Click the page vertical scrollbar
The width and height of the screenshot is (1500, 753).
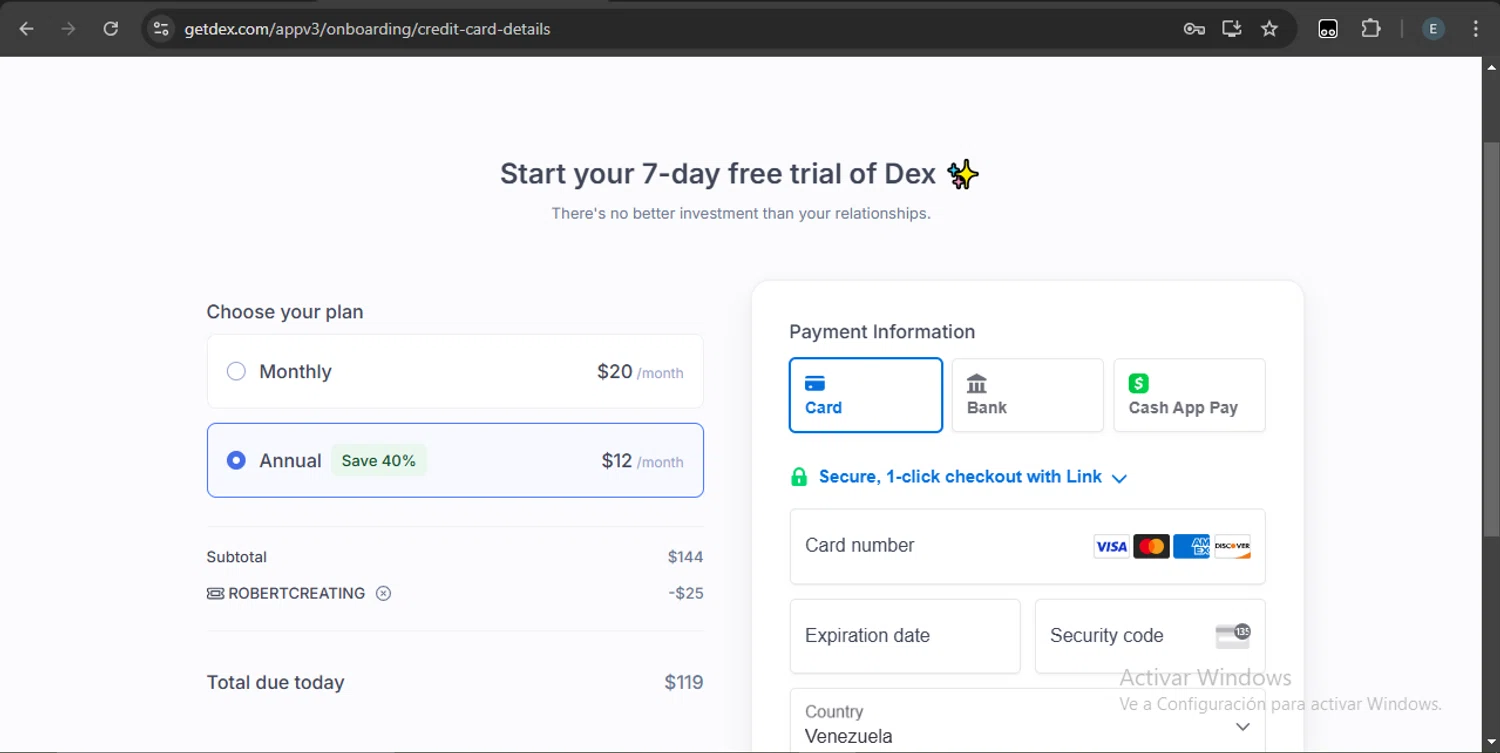[1490, 342]
